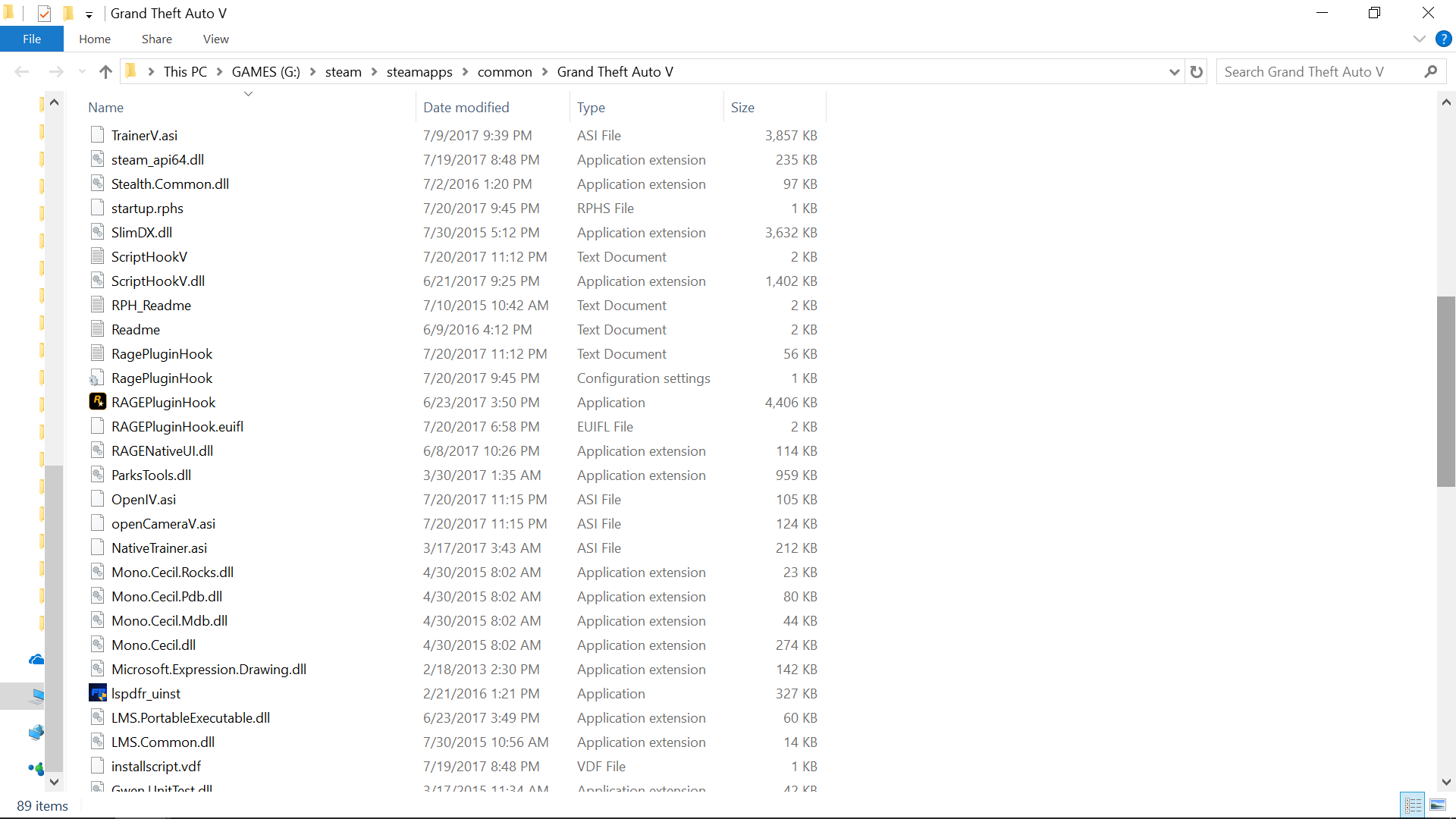The image size is (1456, 819).
Task: Navigate to the common breadcrumb folder
Action: point(504,72)
